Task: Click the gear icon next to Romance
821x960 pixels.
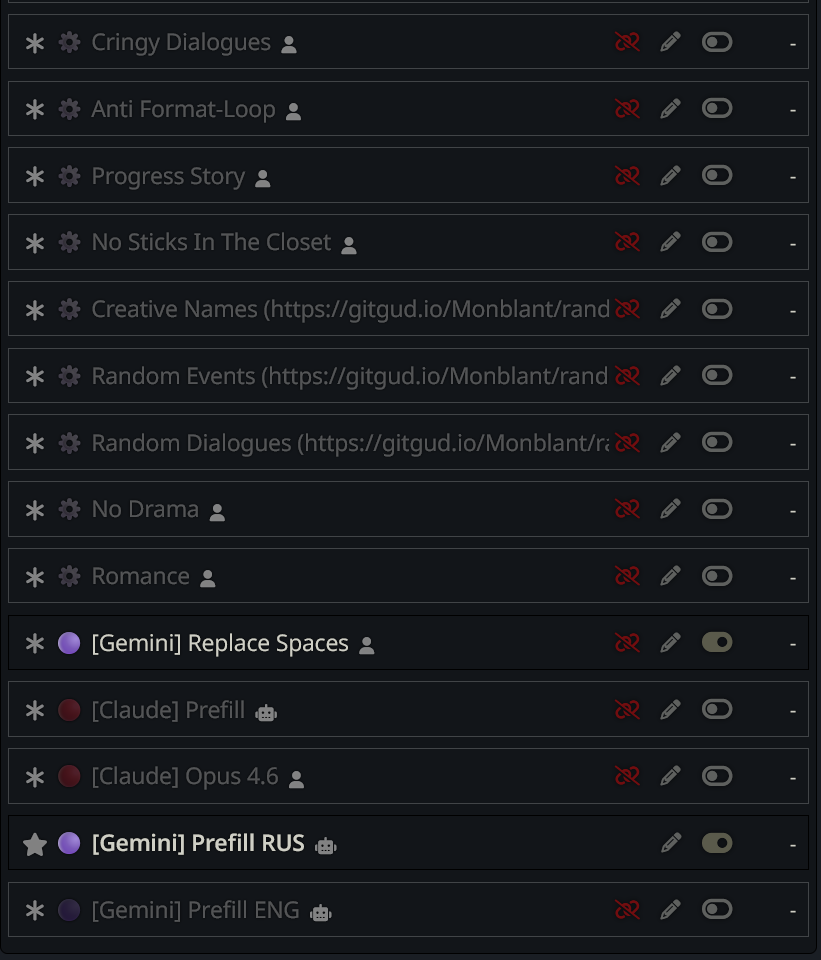Action: (69, 576)
